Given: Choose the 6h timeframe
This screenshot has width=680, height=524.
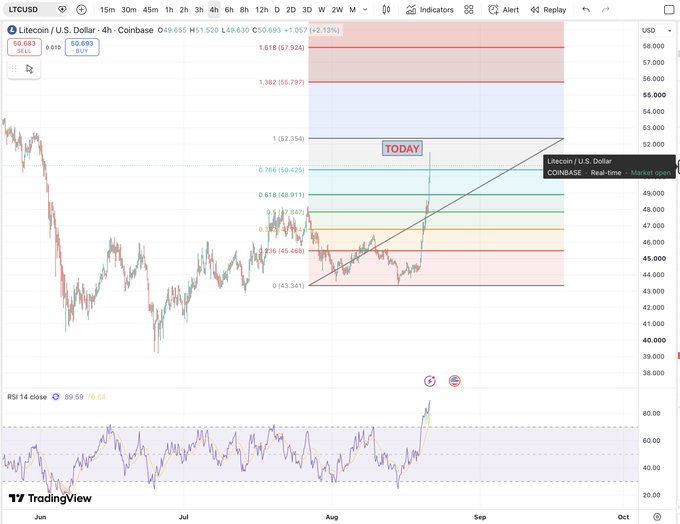Looking at the screenshot, I should (229, 10).
